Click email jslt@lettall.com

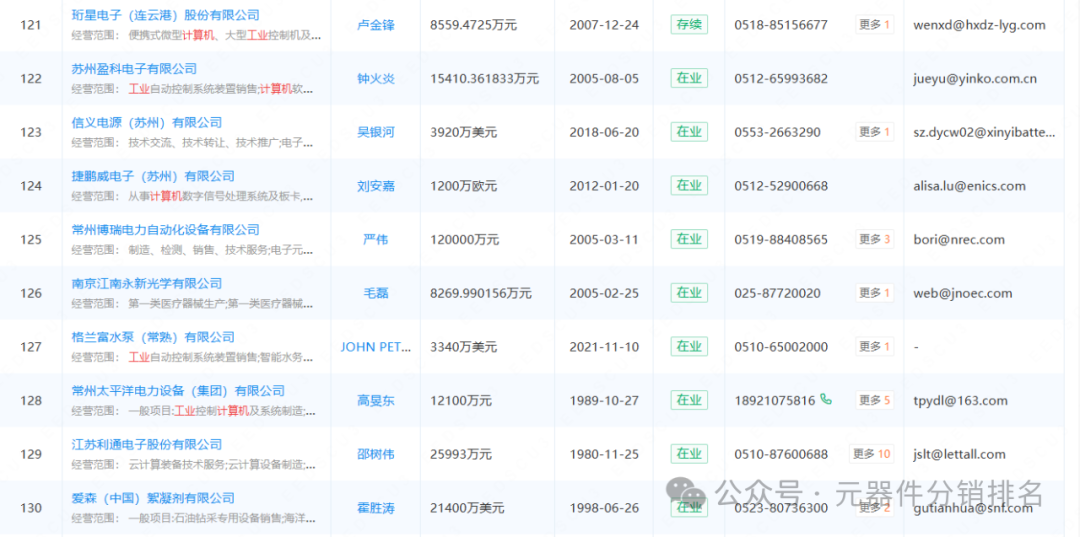coord(959,454)
